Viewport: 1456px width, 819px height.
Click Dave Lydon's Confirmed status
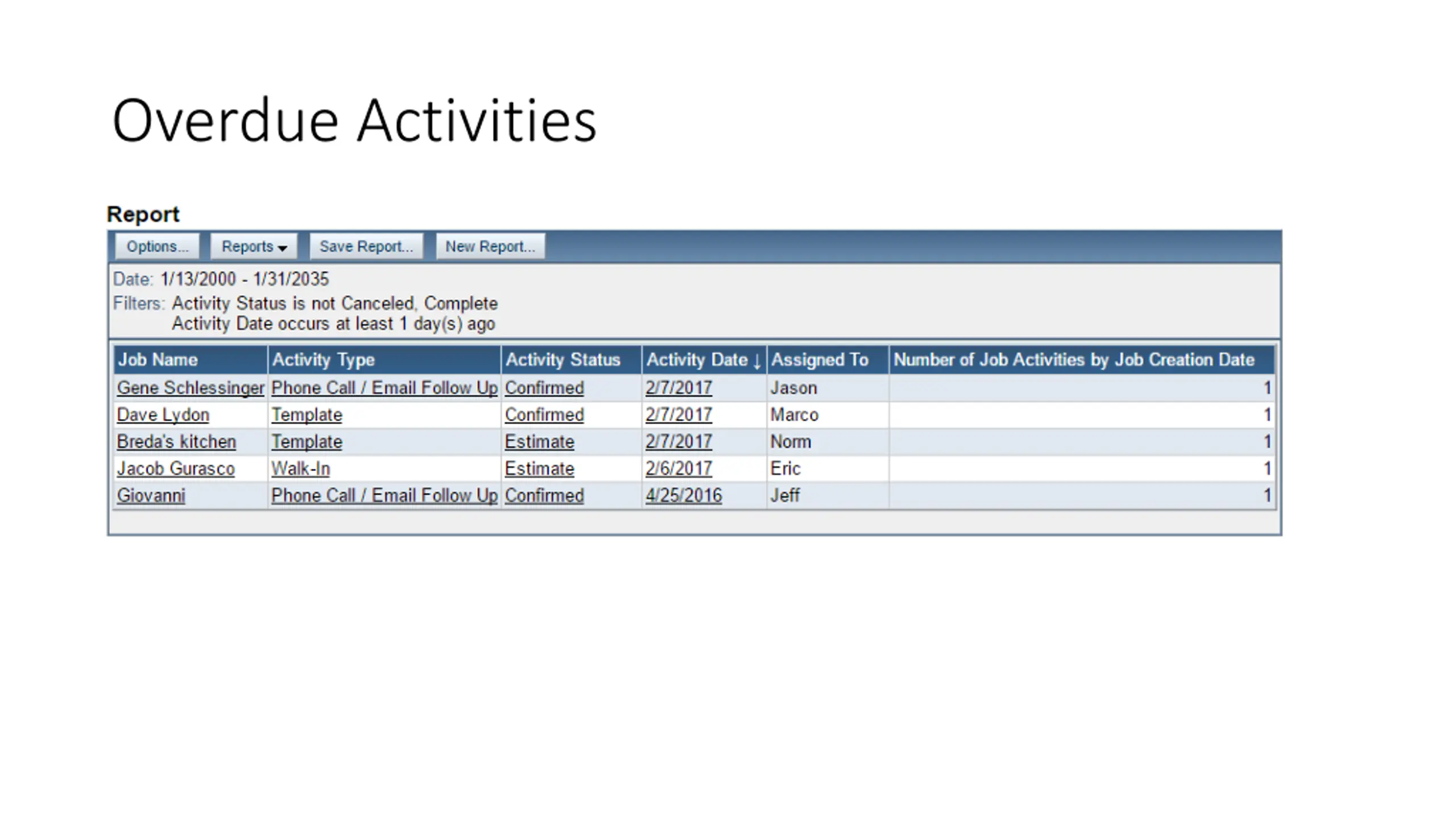tap(544, 415)
